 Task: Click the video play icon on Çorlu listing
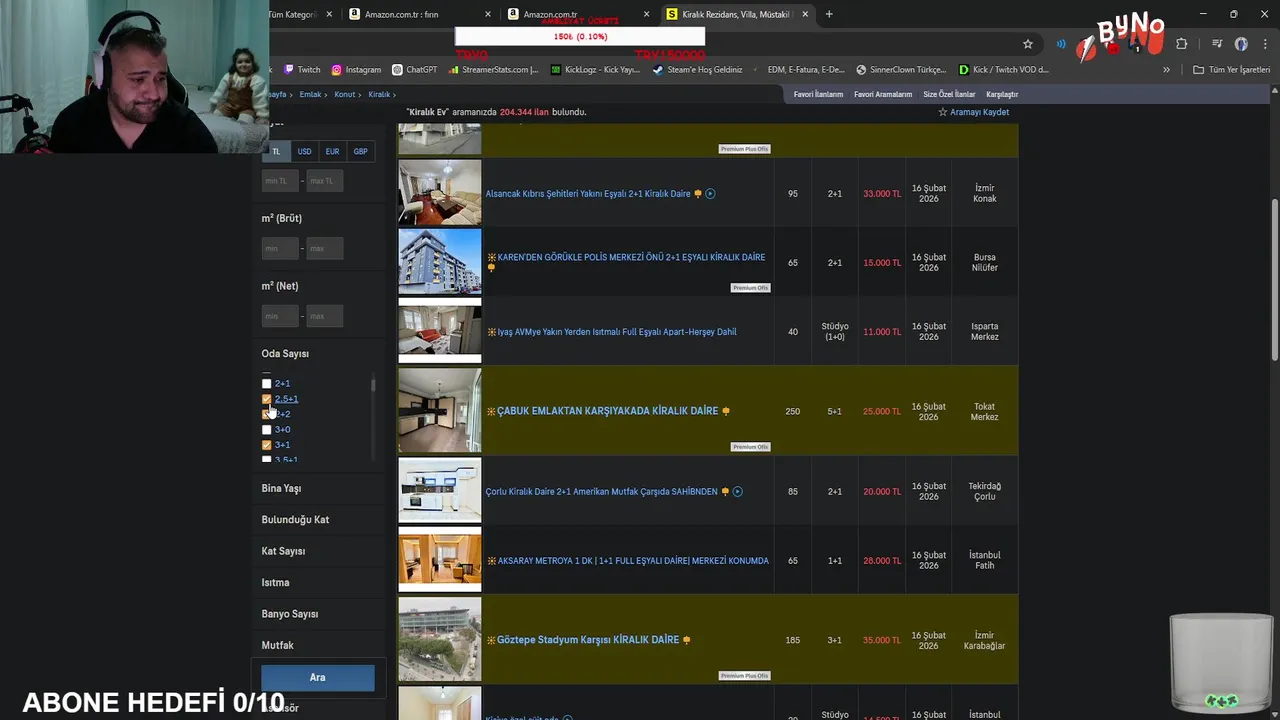tap(737, 492)
